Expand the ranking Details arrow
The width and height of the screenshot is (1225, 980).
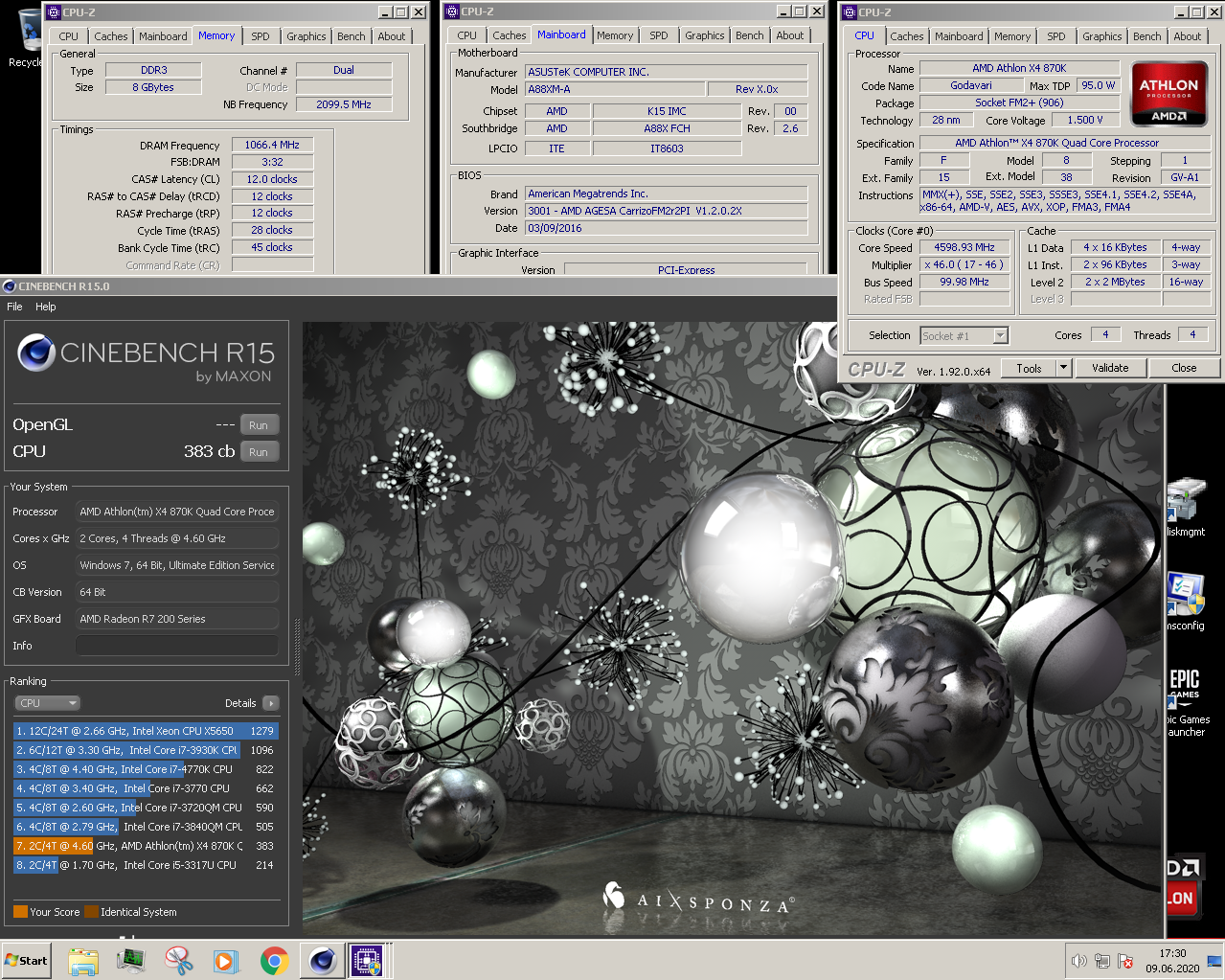click(270, 703)
